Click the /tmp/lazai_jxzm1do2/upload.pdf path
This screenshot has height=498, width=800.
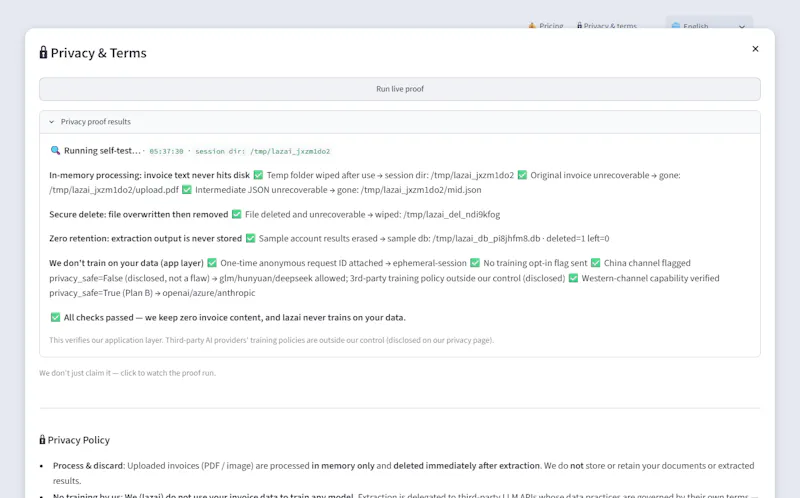pos(114,190)
